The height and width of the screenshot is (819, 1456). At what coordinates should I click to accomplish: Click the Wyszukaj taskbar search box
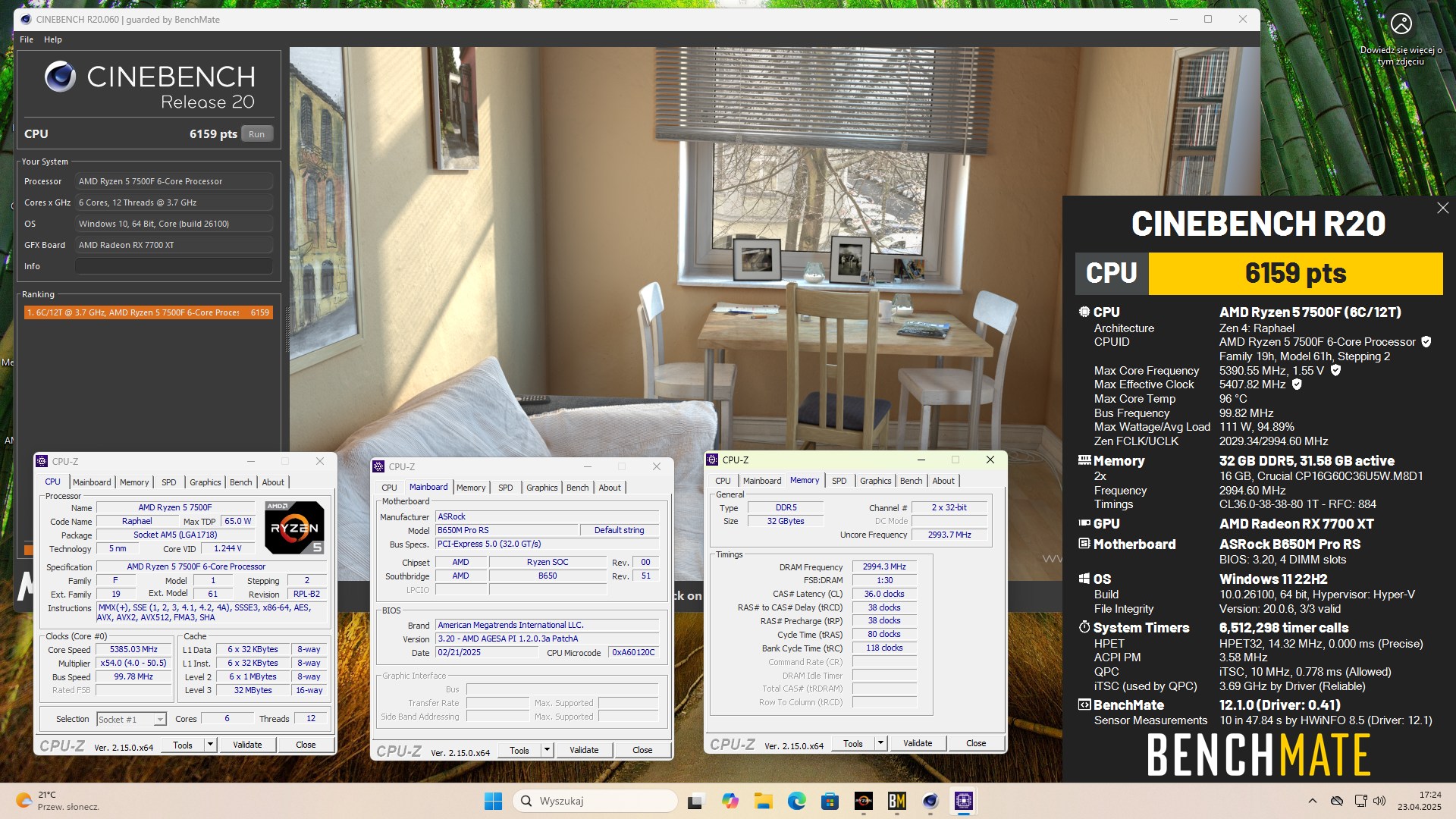pos(595,801)
